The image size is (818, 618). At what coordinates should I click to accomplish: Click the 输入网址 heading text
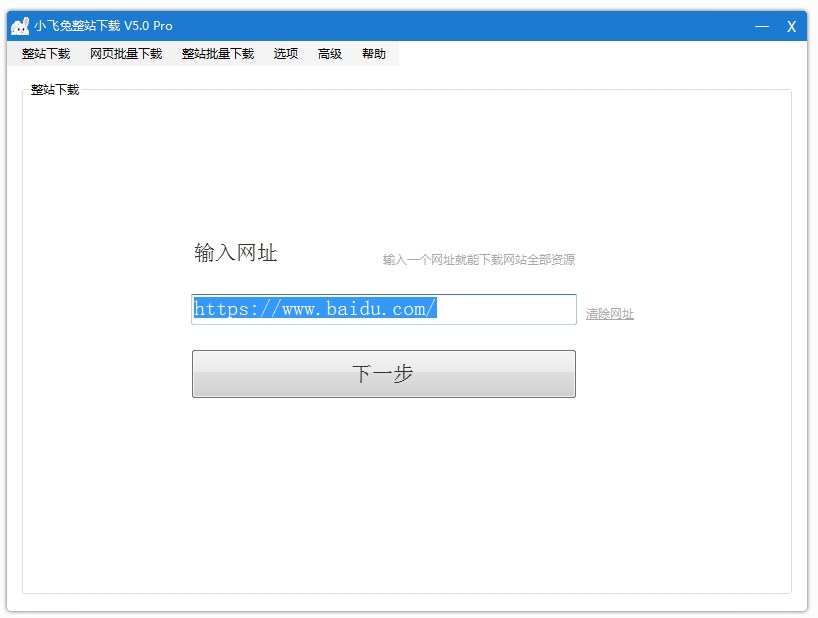(236, 253)
